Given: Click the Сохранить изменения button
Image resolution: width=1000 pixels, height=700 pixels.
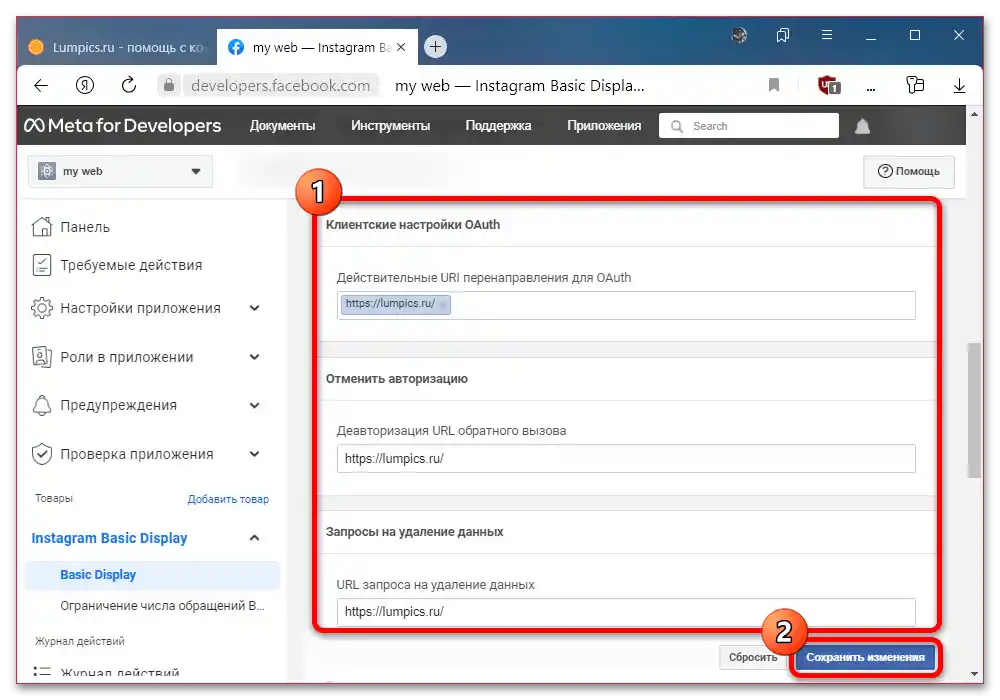Looking at the screenshot, I should coord(865,657).
